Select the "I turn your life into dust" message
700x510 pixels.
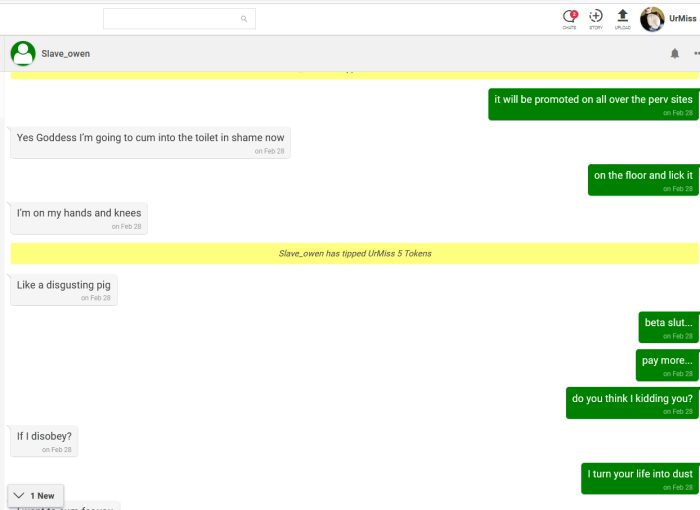click(639, 477)
